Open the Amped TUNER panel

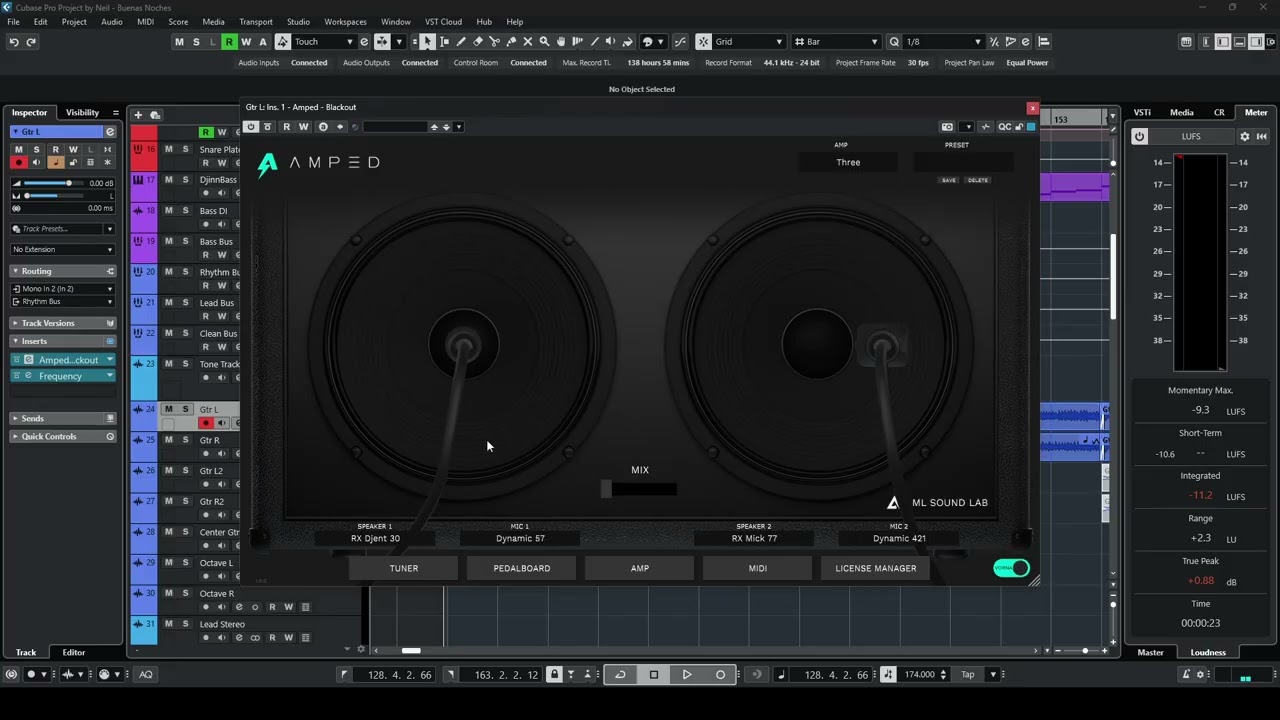tap(404, 568)
